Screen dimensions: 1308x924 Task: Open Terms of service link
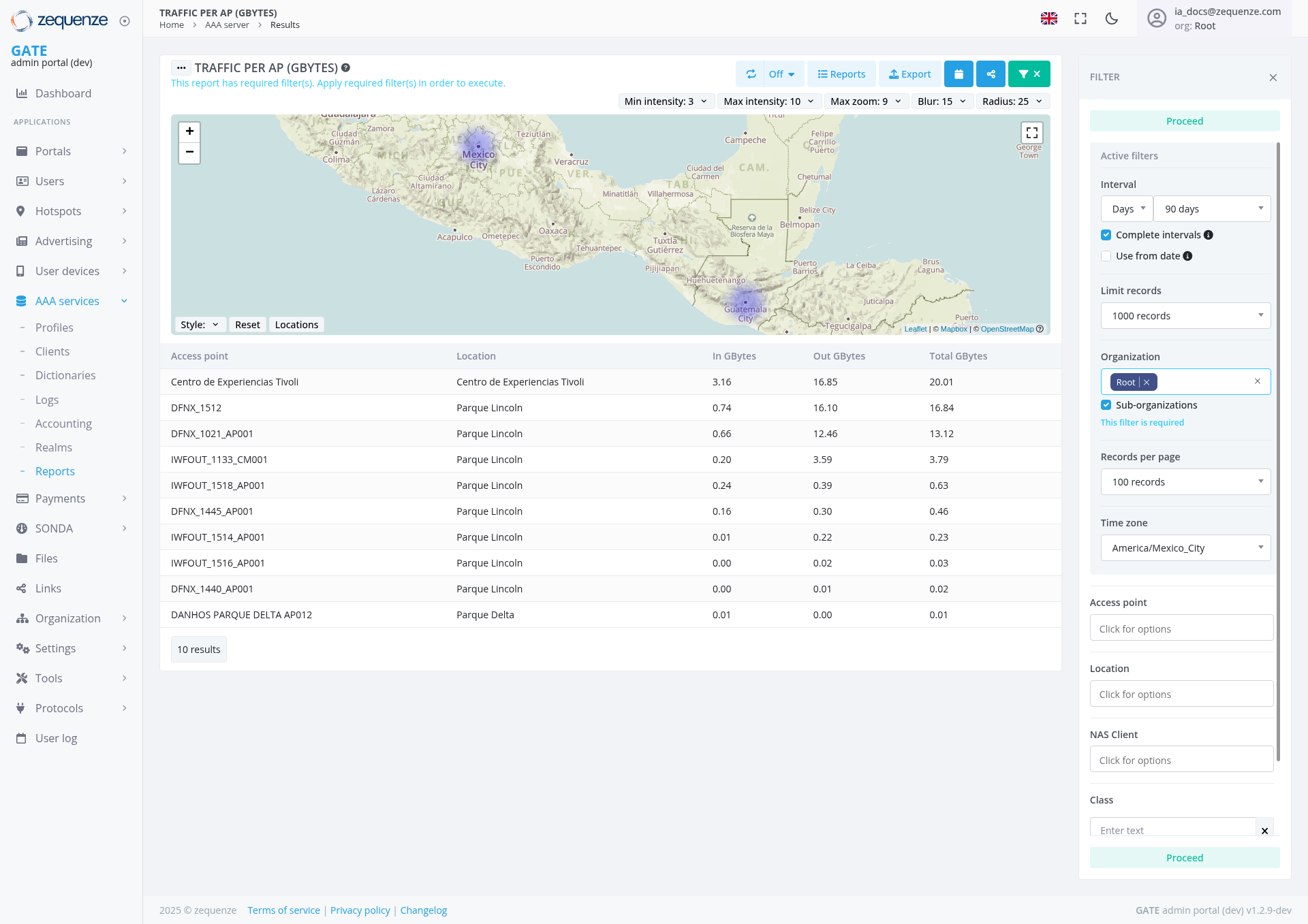coord(283,910)
